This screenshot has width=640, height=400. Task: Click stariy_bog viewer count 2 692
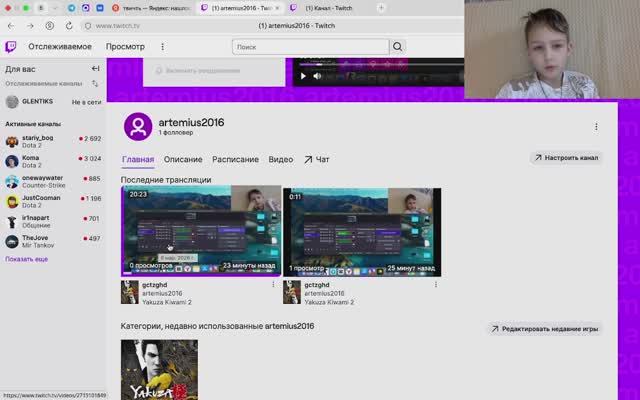tap(90, 139)
